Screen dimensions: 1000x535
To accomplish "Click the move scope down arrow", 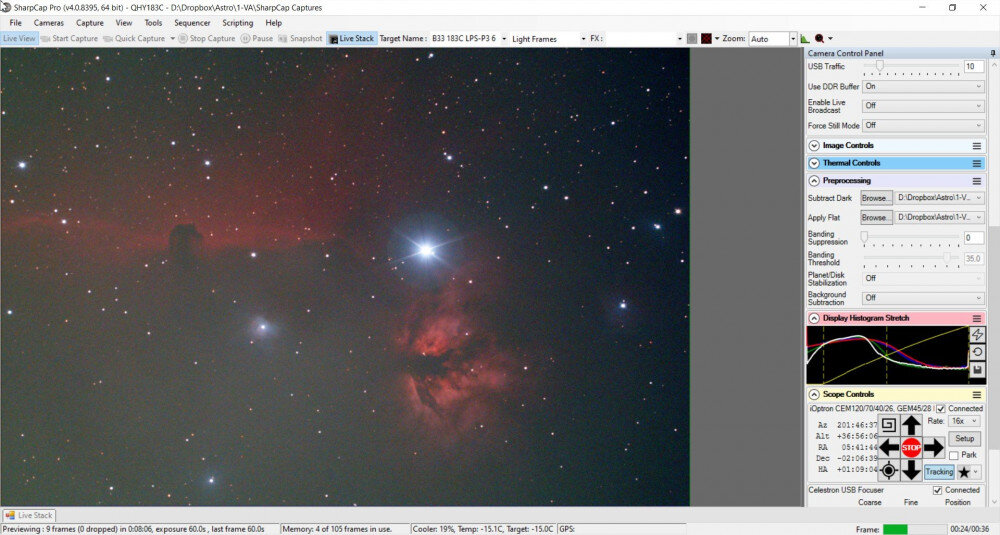I will (911, 471).
